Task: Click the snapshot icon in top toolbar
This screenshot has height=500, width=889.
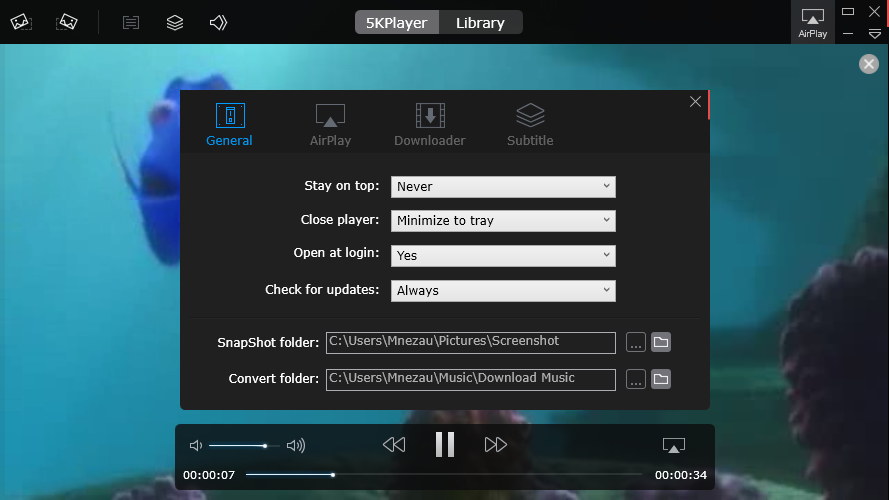Action: pos(21,22)
